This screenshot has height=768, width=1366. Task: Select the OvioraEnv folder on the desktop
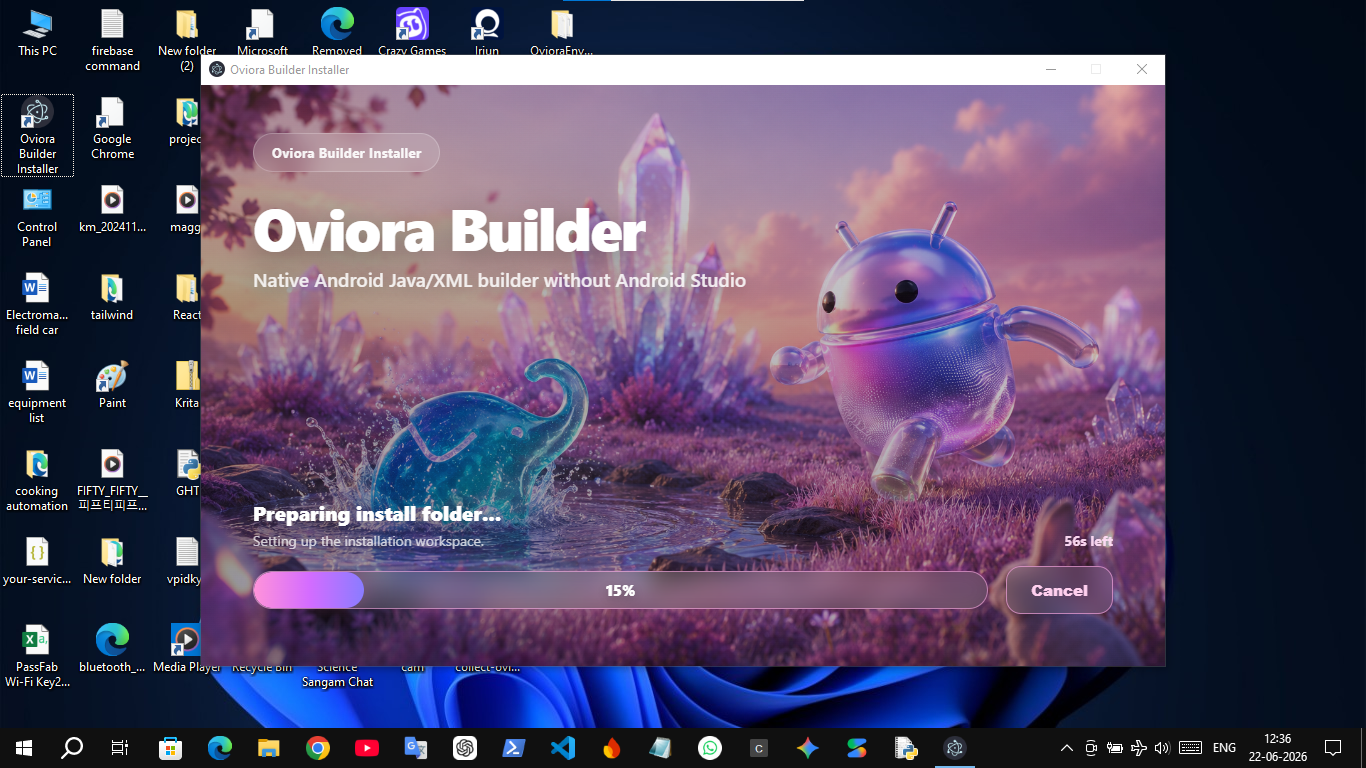click(x=562, y=33)
